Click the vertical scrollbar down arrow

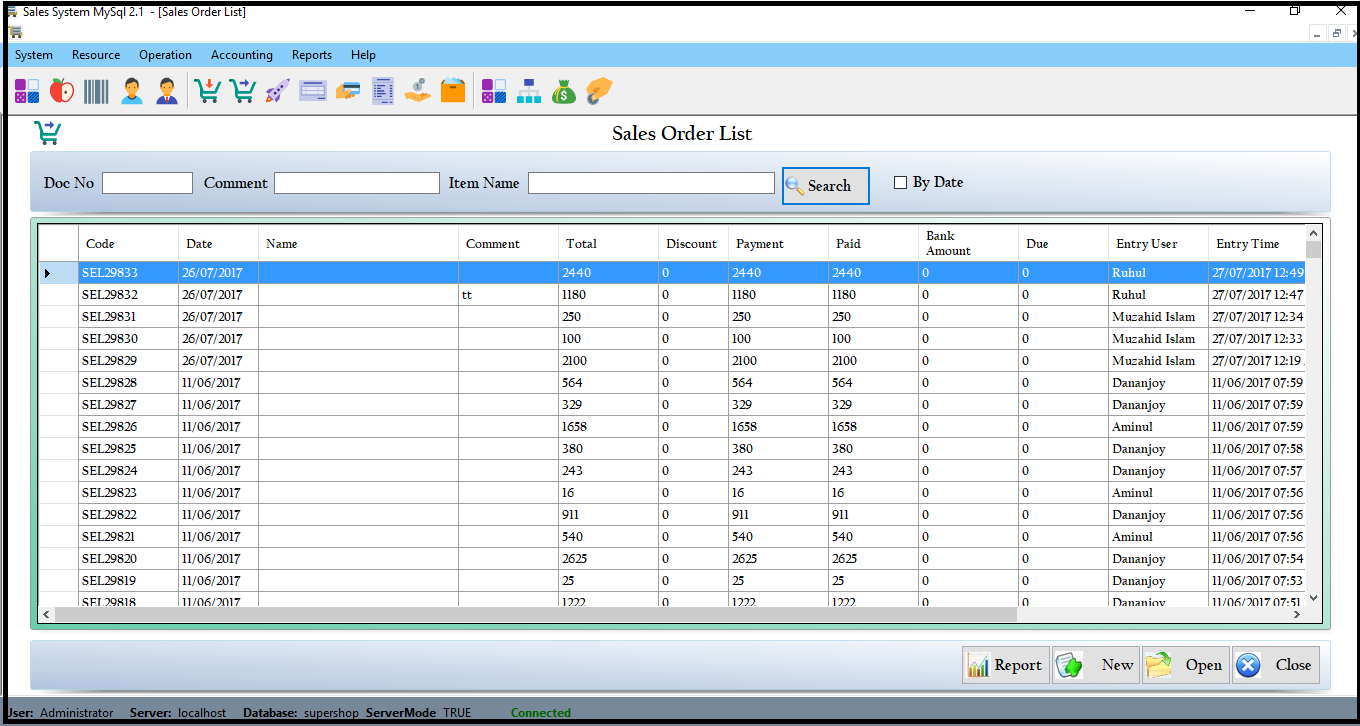click(1313, 597)
